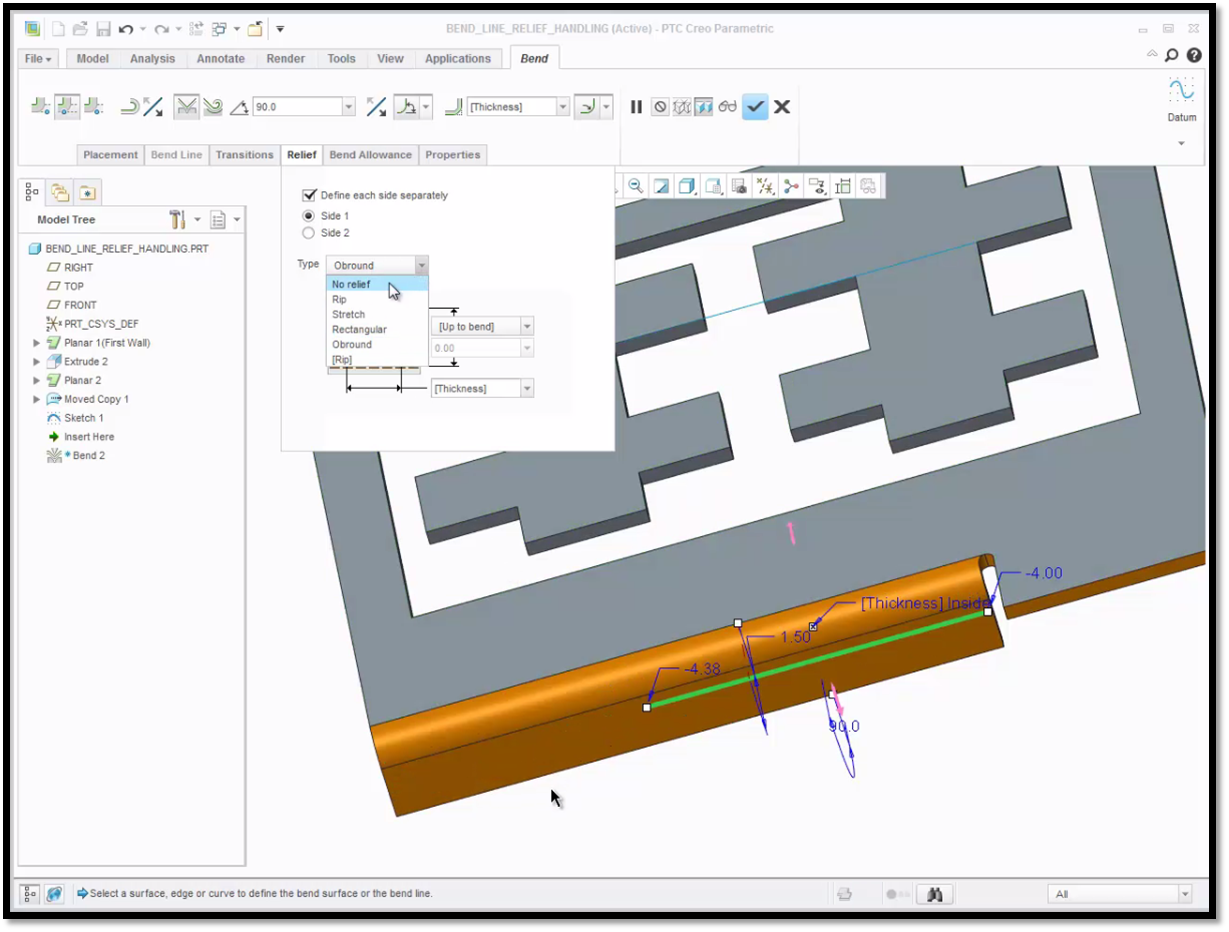Switch to the Annotate ribbon tab
The width and height of the screenshot is (1229, 932).
[x=221, y=59]
